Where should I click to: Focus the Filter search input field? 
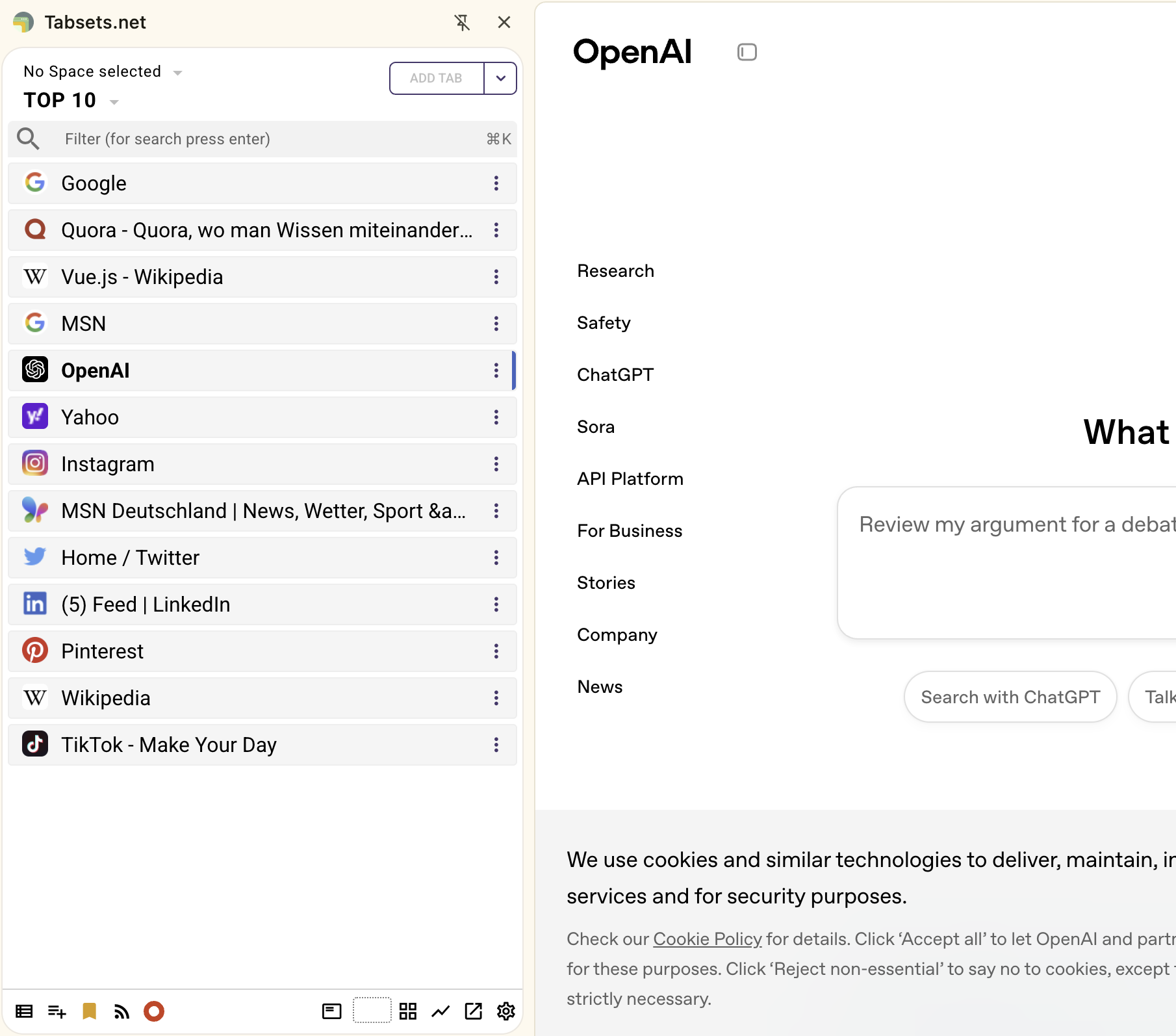[x=262, y=139]
